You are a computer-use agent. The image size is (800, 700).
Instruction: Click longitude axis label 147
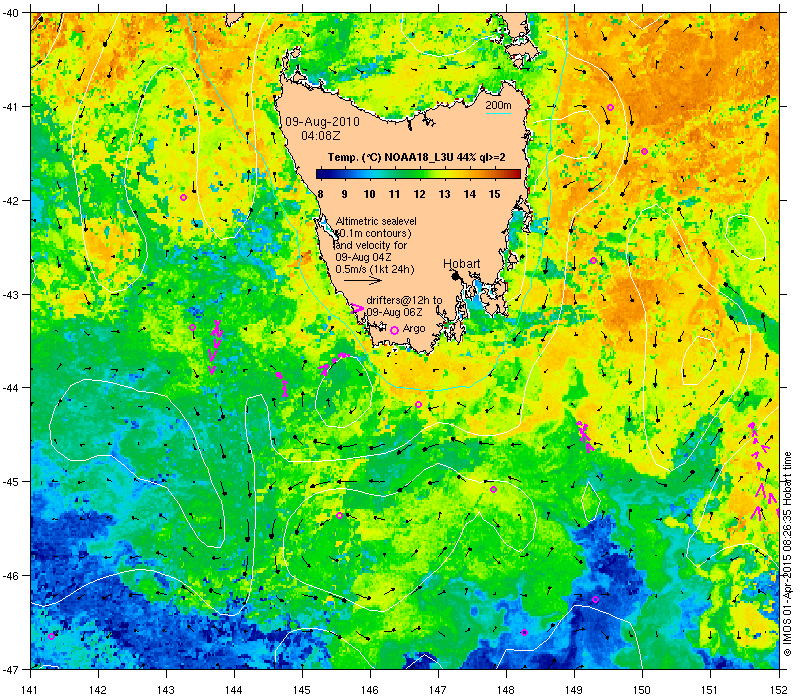(x=438, y=690)
